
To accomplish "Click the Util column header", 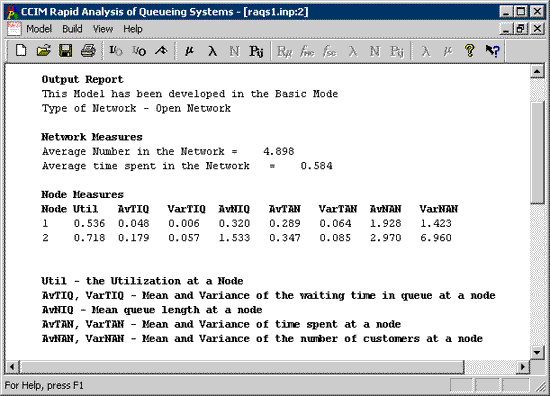I will (x=85, y=209).
